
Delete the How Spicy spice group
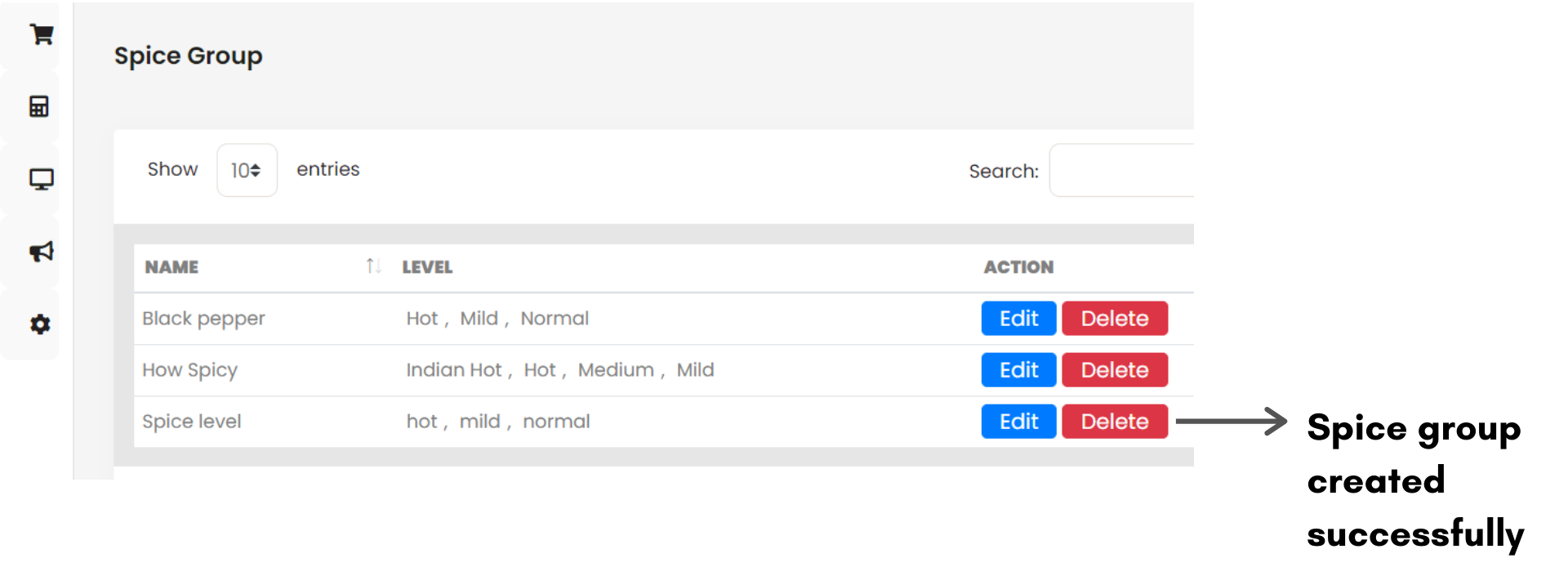coord(1114,370)
